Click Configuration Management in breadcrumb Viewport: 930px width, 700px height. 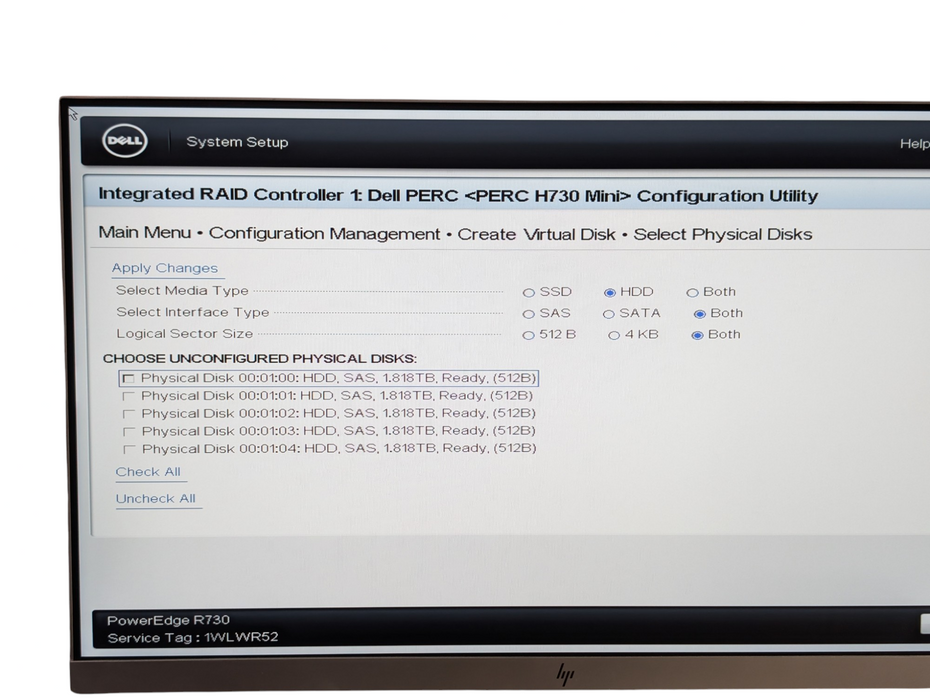[324, 234]
